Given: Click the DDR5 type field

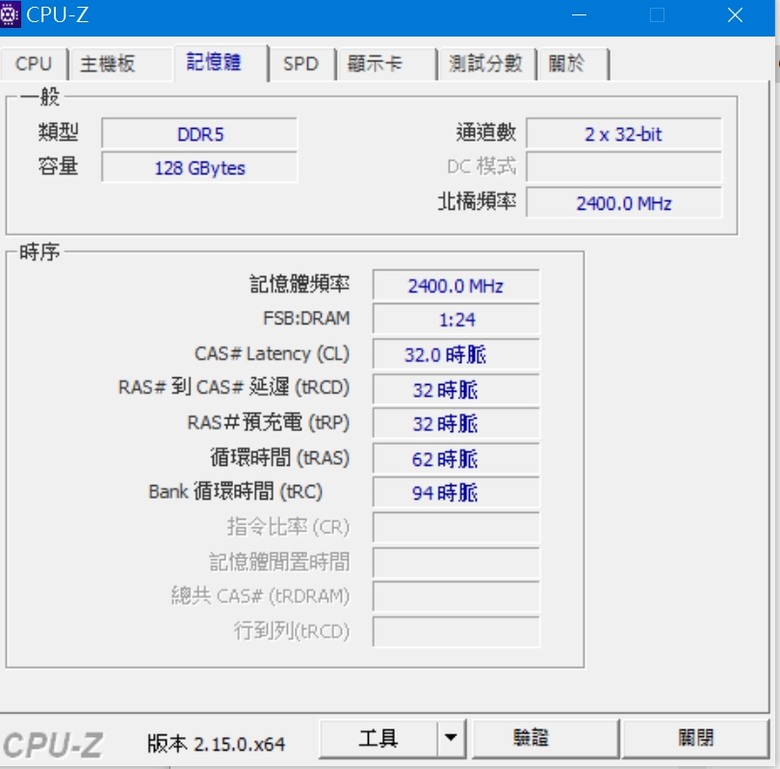Looking at the screenshot, I should pyautogui.click(x=199, y=134).
